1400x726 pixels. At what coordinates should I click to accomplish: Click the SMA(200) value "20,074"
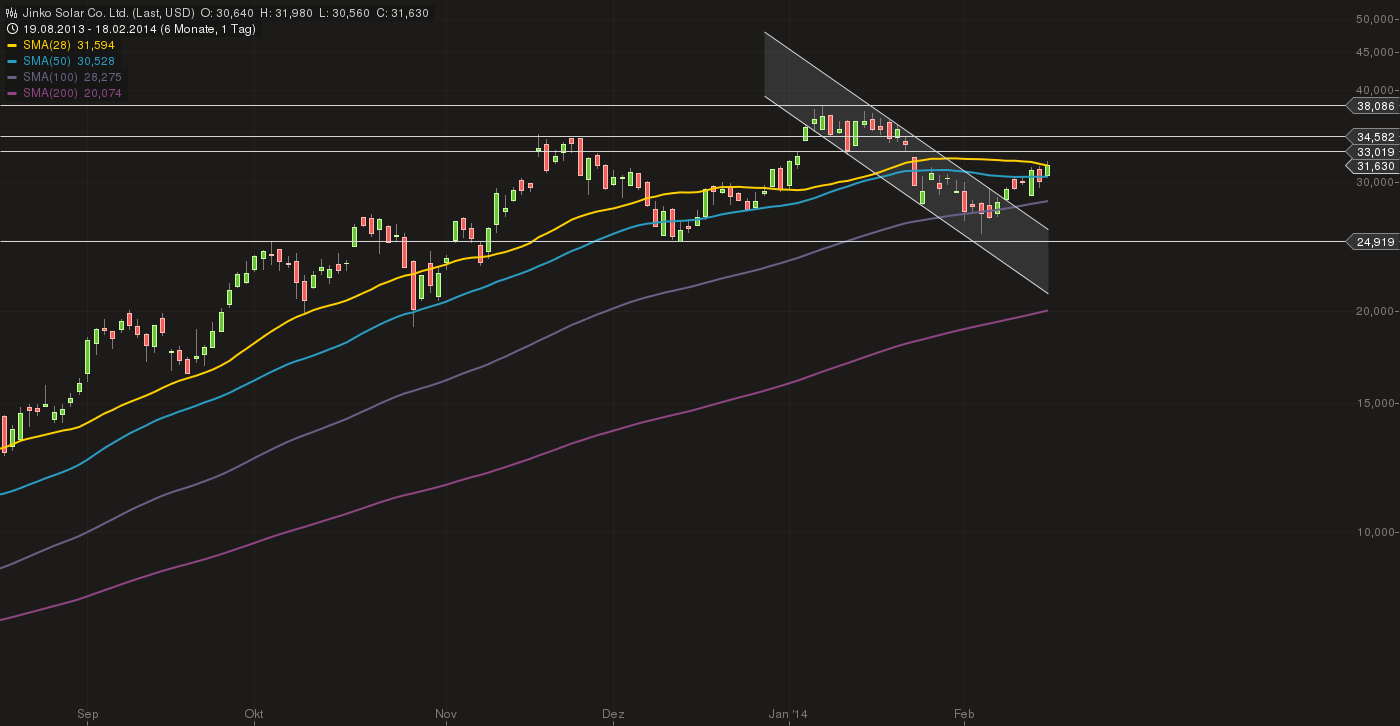pyautogui.click(x=103, y=93)
